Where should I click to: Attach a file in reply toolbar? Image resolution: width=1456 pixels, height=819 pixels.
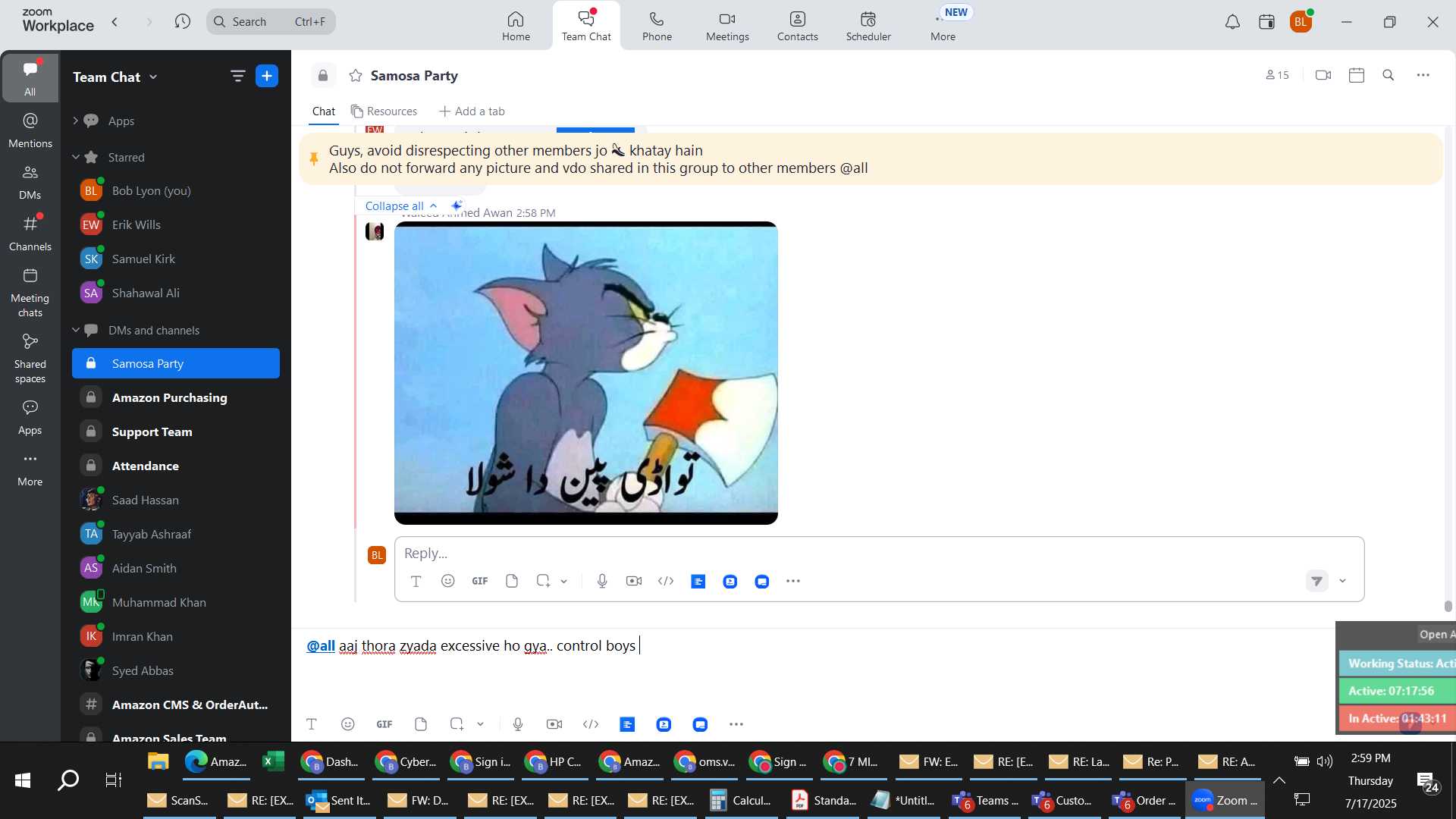point(512,581)
